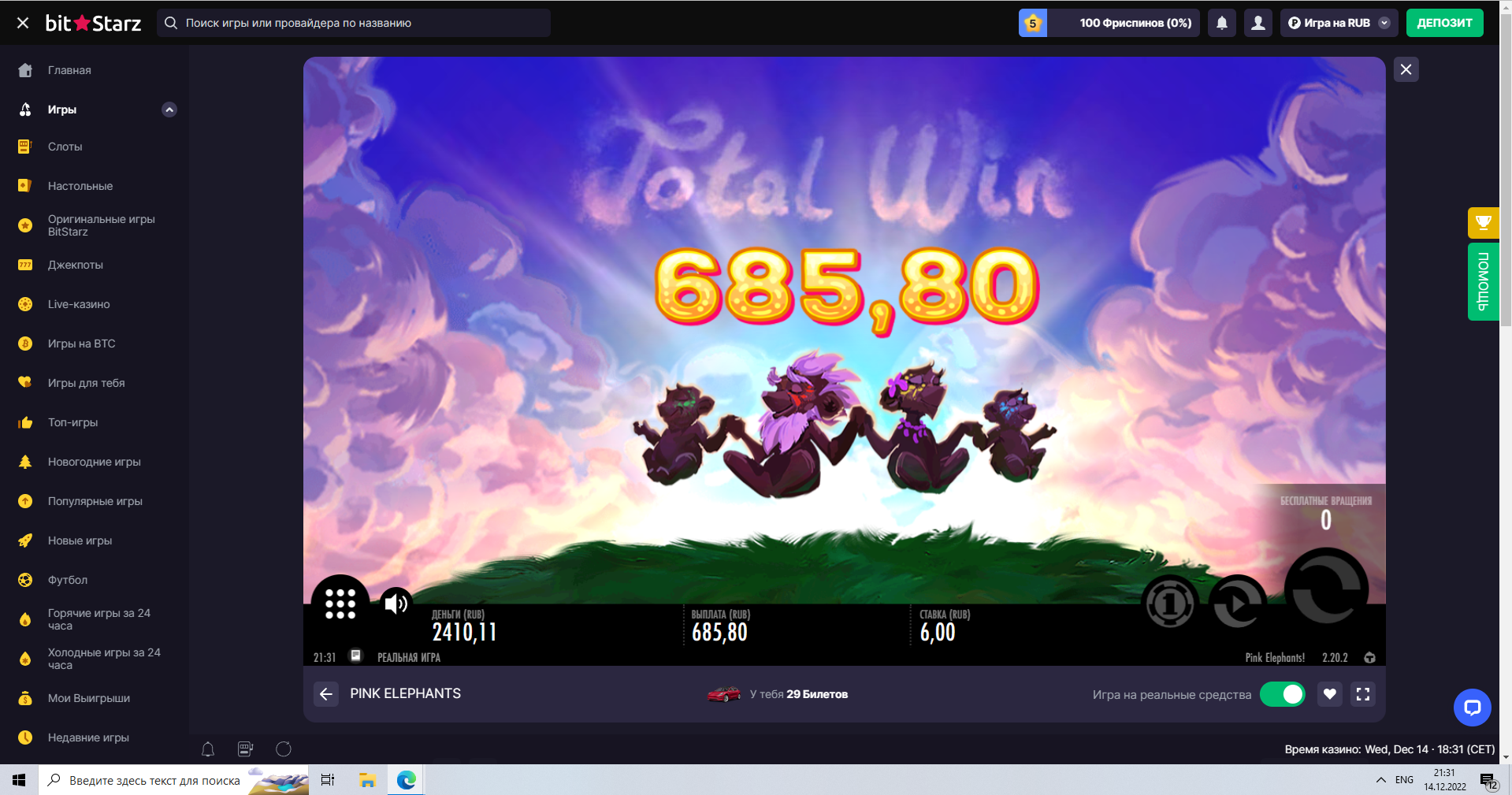Image resolution: width=1512 pixels, height=795 pixels.
Task: Close the game window with the X button
Action: pyautogui.click(x=1406, y=69)
